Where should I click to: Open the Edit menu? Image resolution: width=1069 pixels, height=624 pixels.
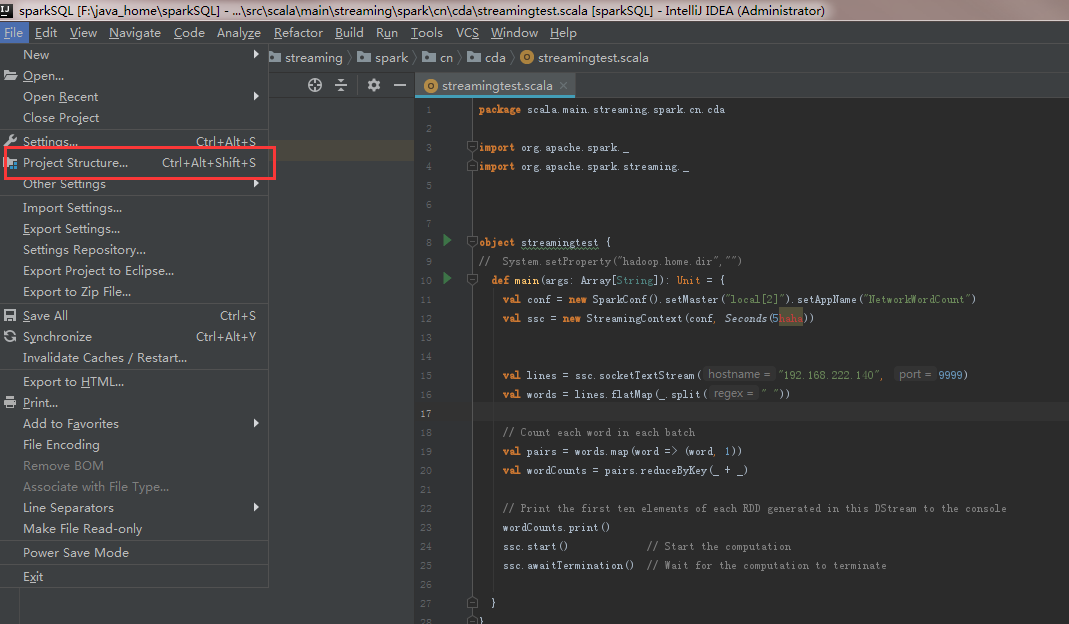click(46, 33)
